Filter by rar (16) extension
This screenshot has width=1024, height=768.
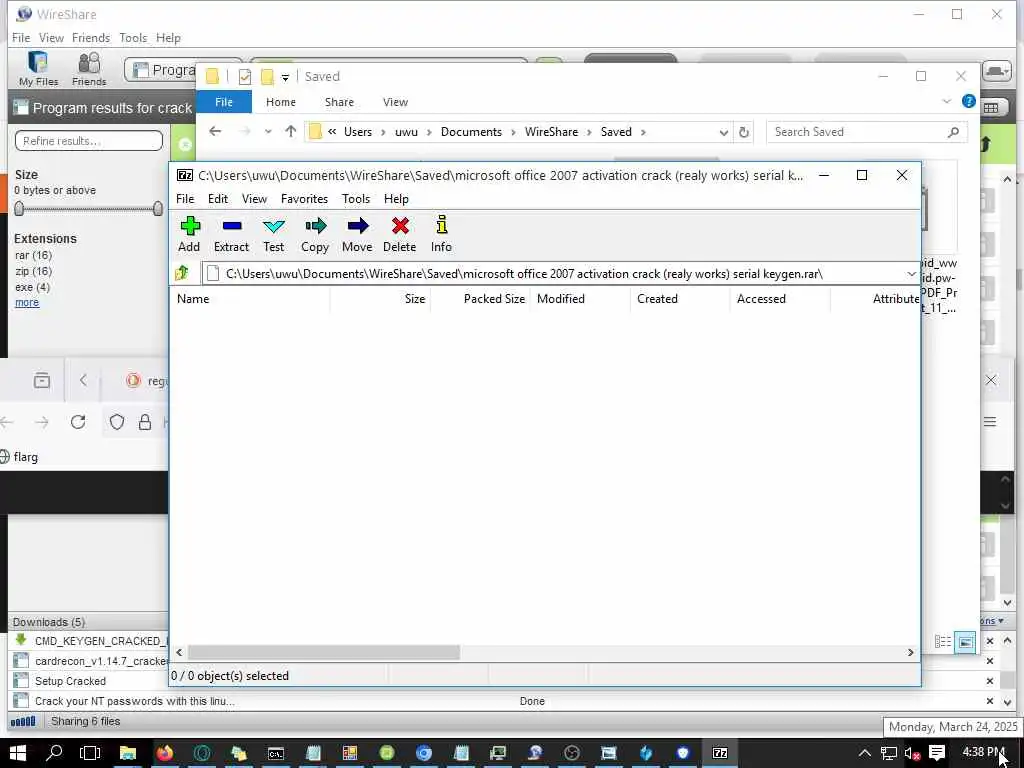(33, 255)
